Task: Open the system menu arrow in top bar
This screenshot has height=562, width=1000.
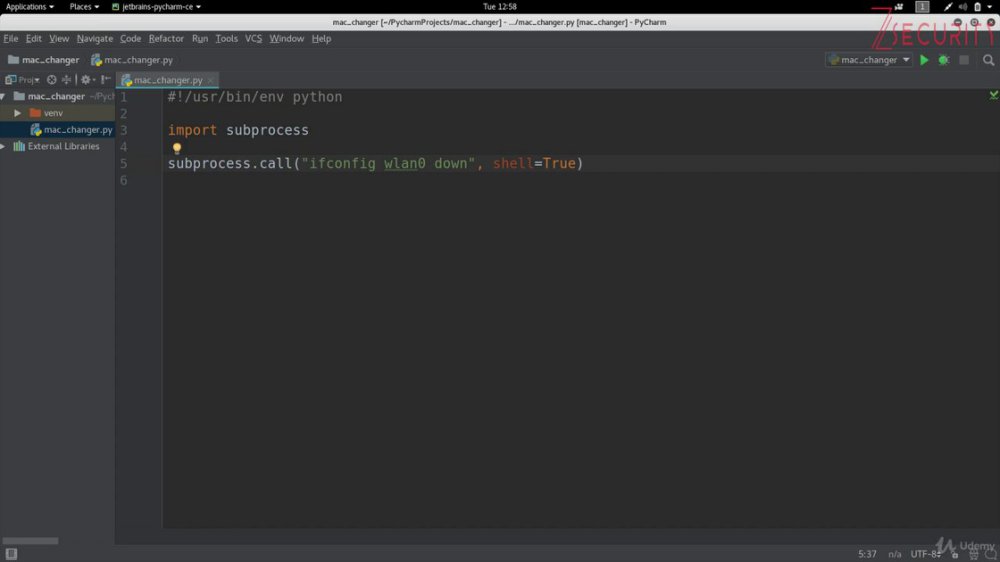Action: [990, 6]
